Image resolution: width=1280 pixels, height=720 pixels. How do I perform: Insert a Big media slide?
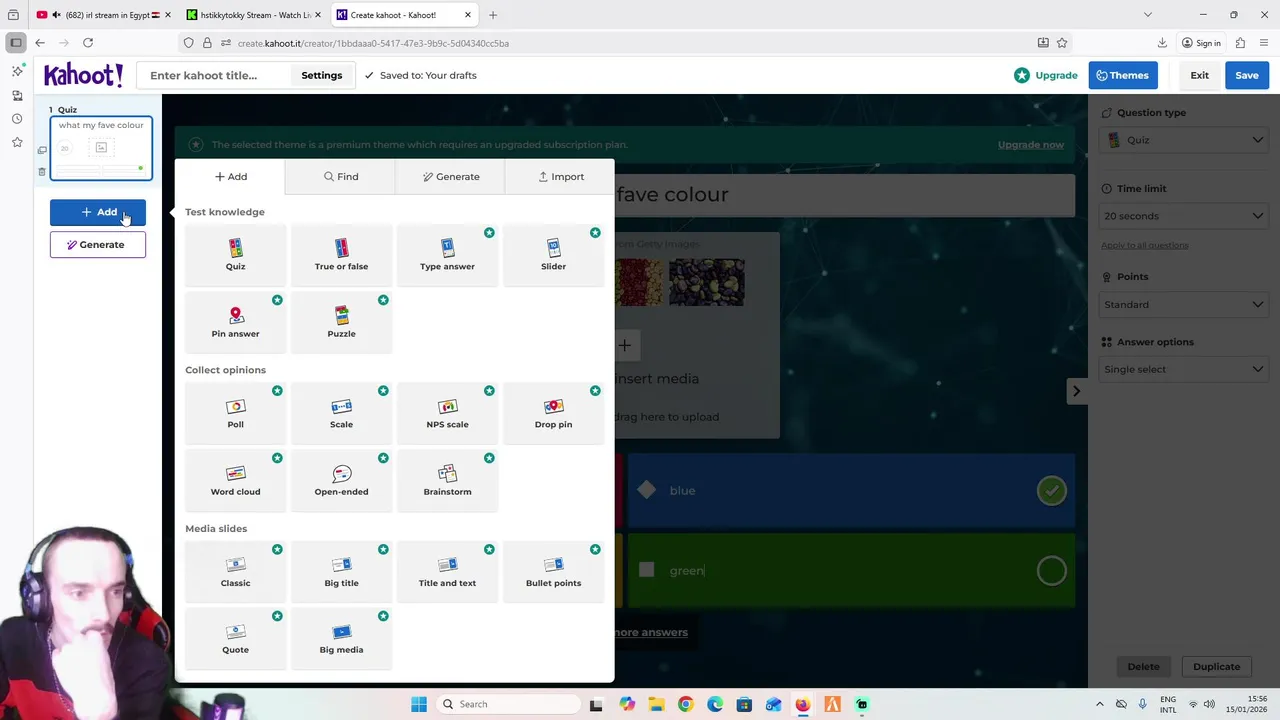341,638
